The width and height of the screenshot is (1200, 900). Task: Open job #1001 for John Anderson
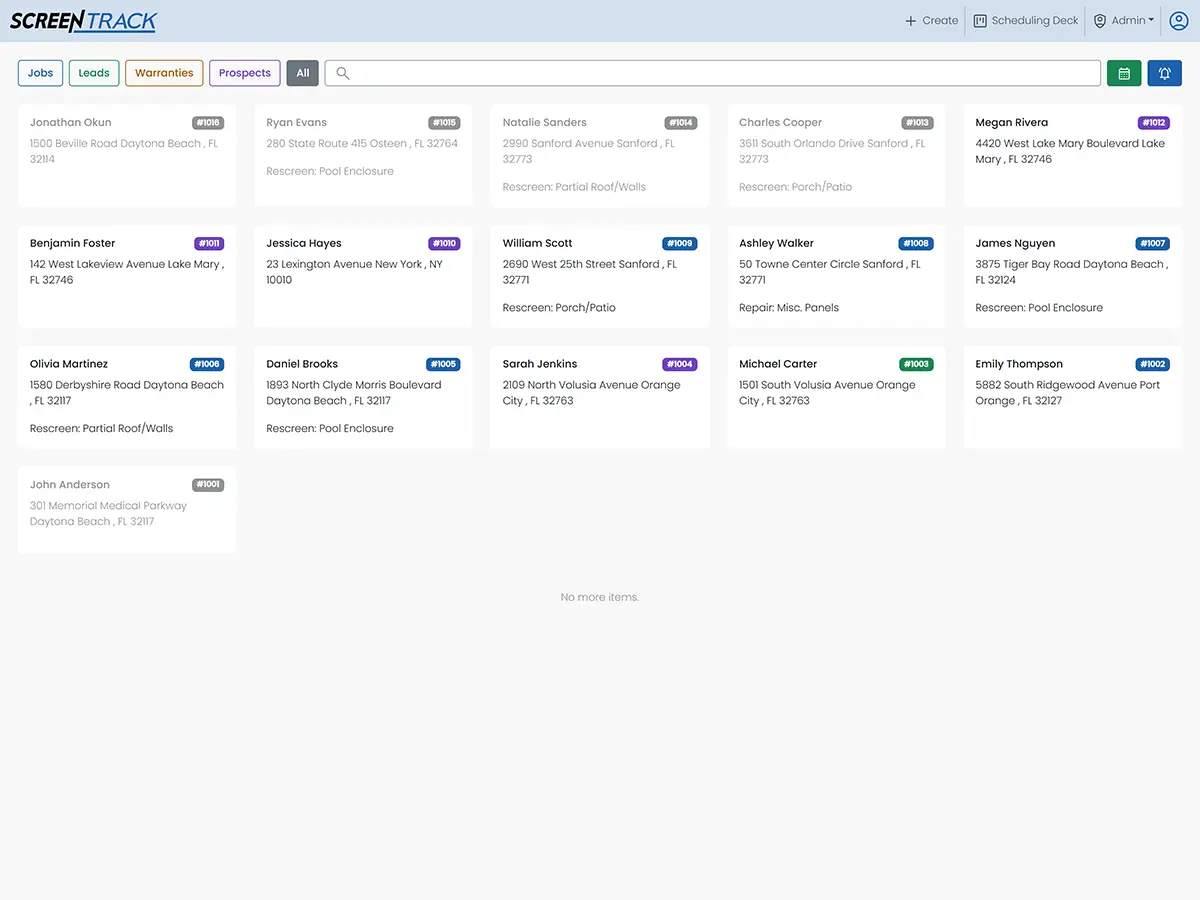click(126, 508)
